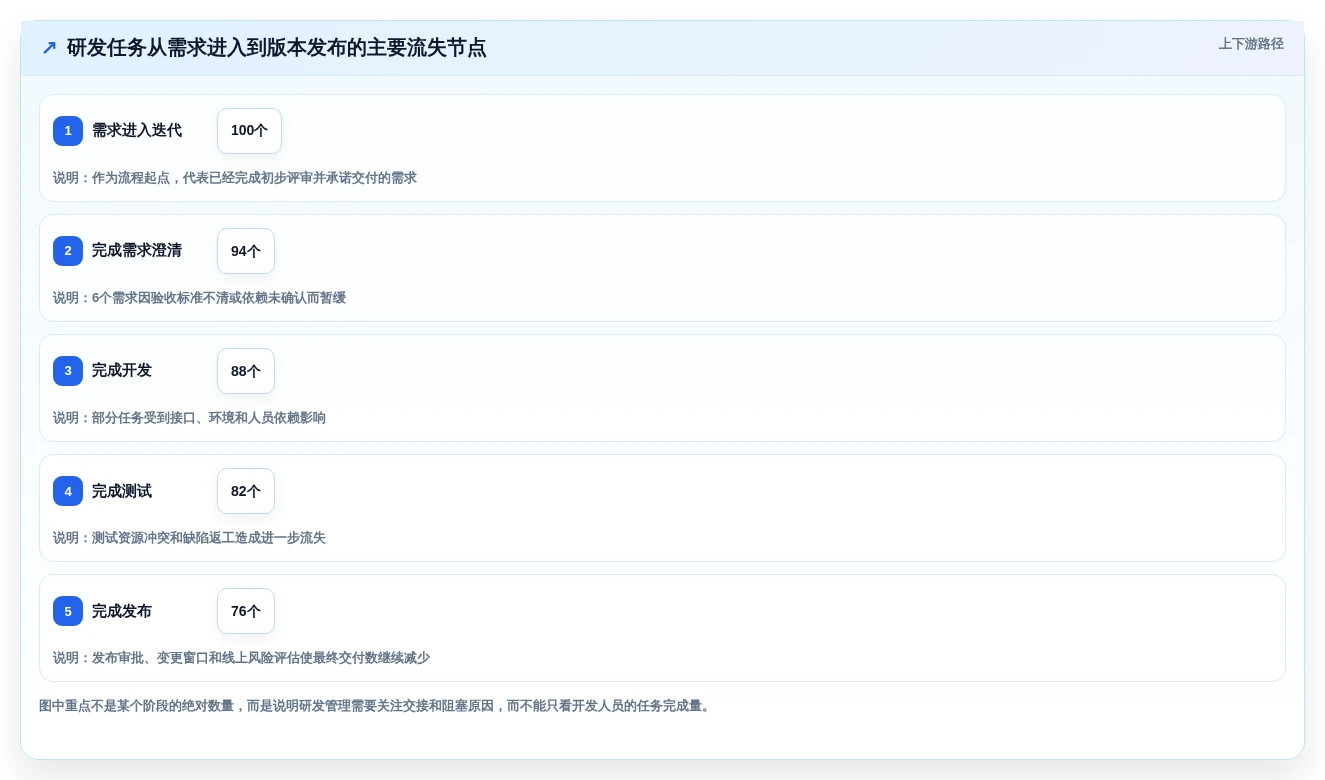The image size is (1325, 780).
Task: Click step number badge 5
Action: (68, 611)
